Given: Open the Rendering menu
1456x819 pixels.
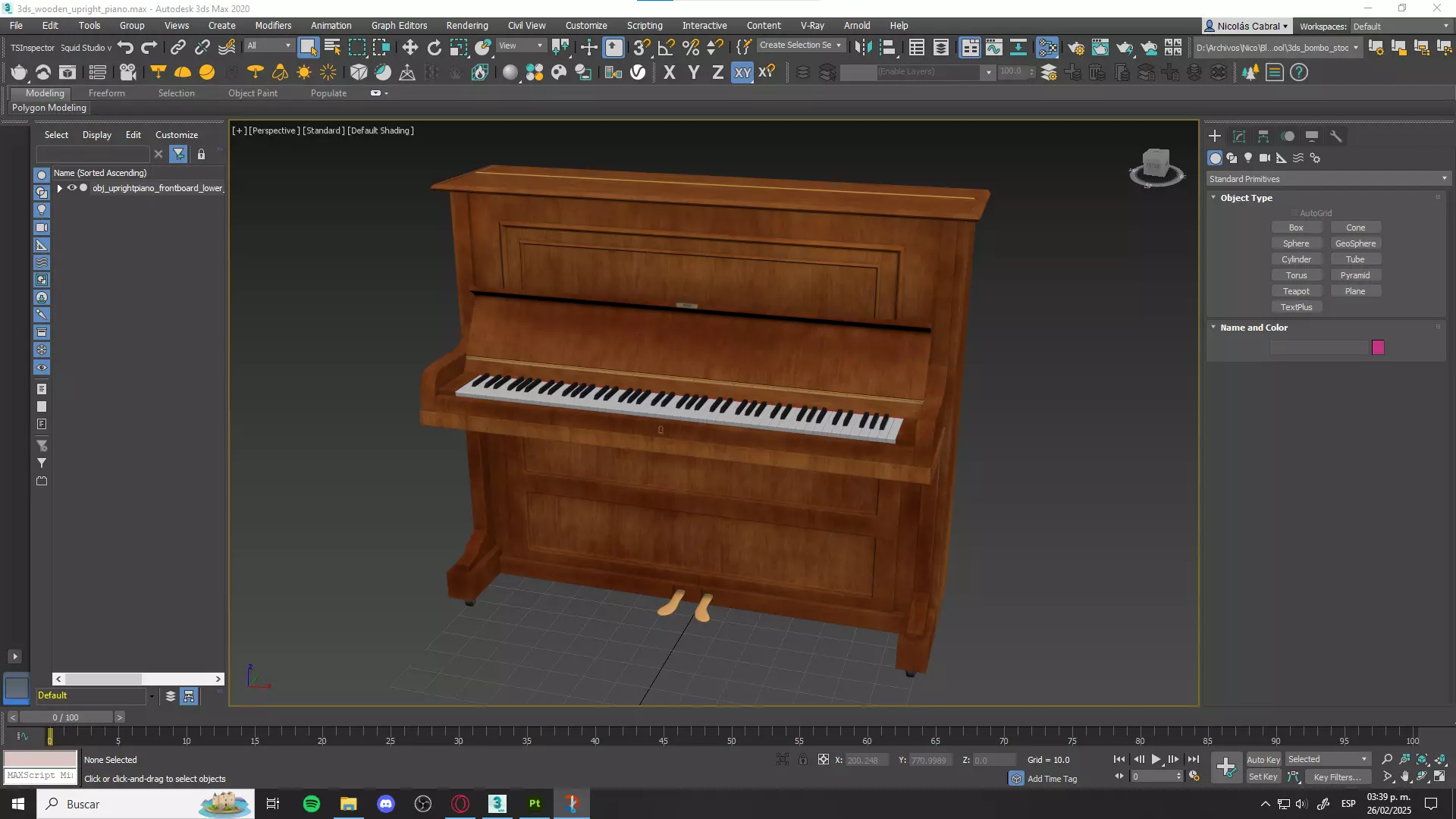Looking at the screenshot, I should [x=467, y=26].
